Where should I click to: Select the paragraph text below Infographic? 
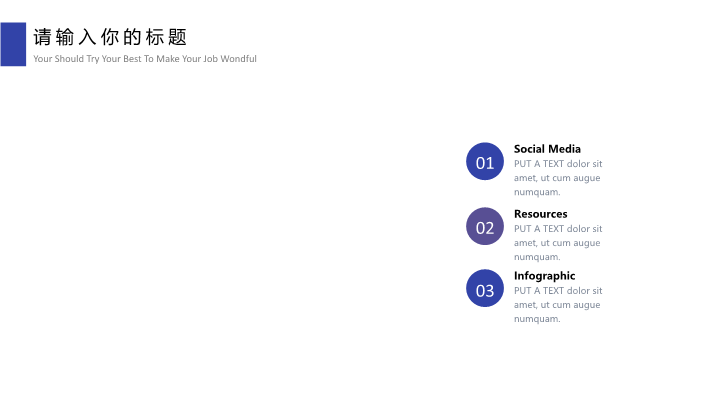(x=557, y=305)
